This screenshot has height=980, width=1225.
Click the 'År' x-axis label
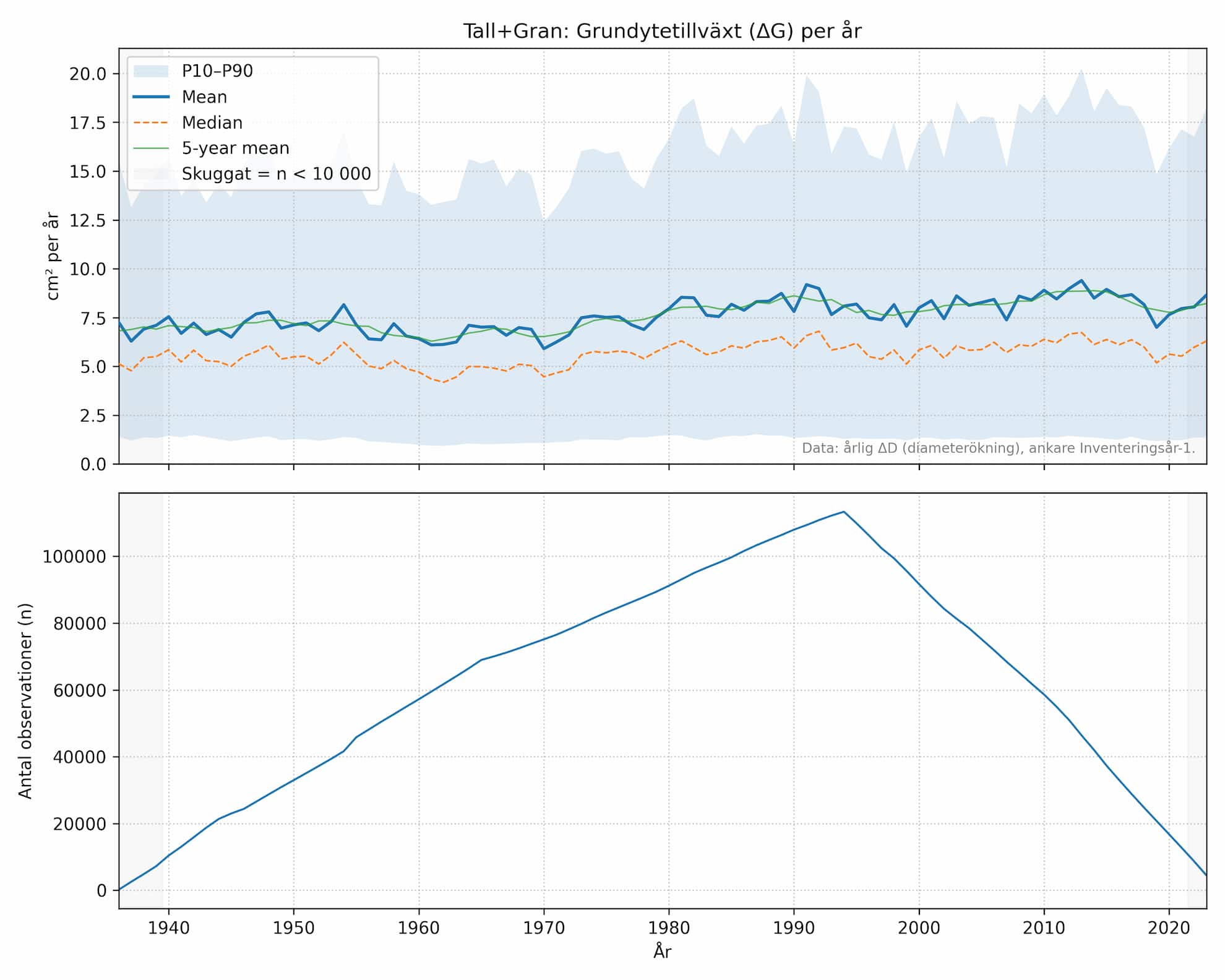662,952
